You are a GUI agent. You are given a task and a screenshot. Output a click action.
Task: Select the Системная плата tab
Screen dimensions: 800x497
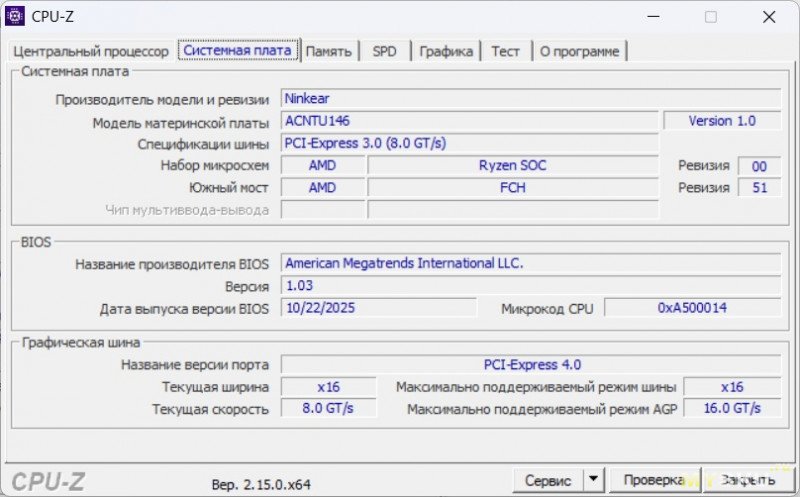[x=238, y=50]
